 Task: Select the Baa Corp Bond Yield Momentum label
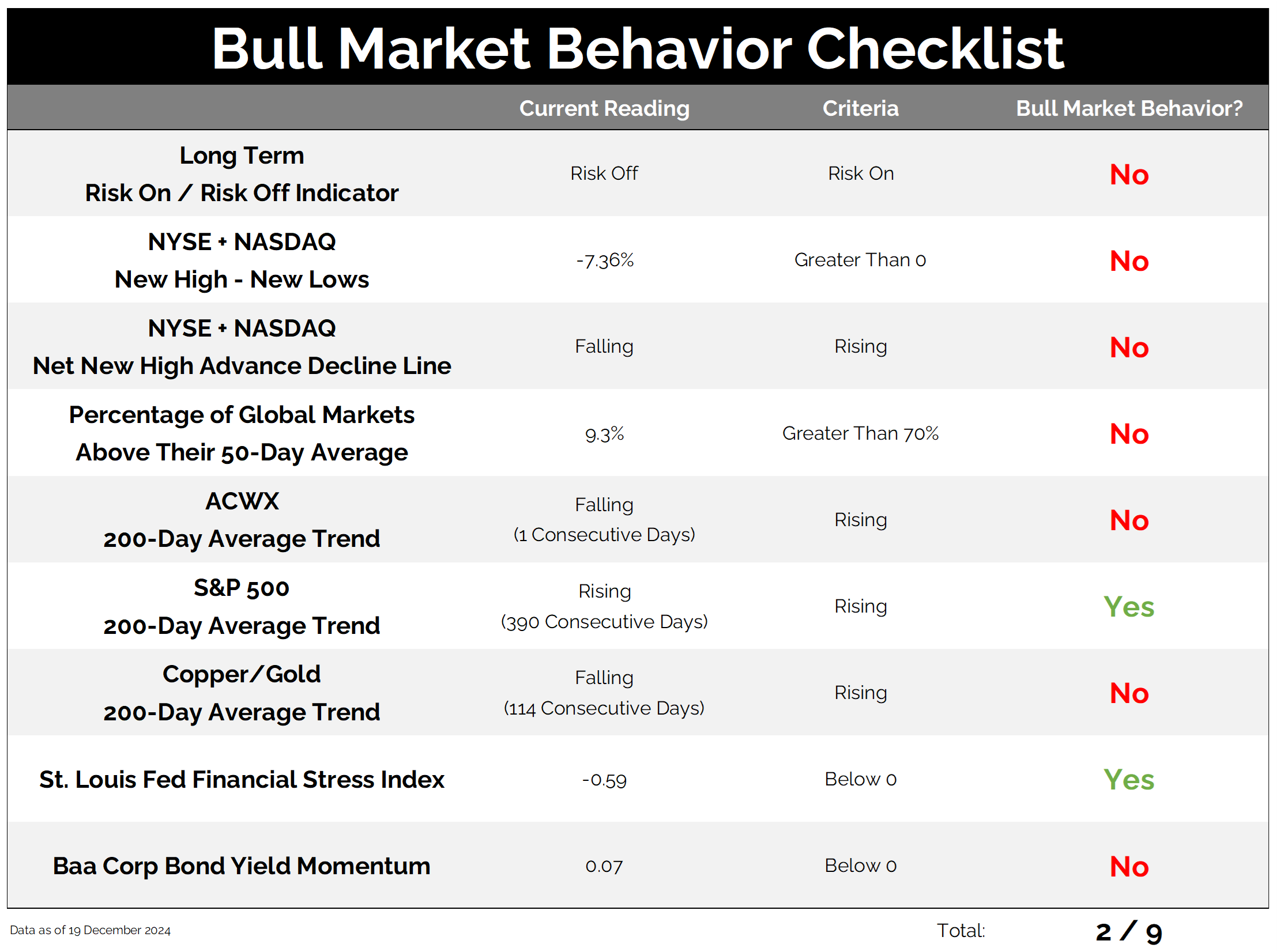(x=242, y=866)
